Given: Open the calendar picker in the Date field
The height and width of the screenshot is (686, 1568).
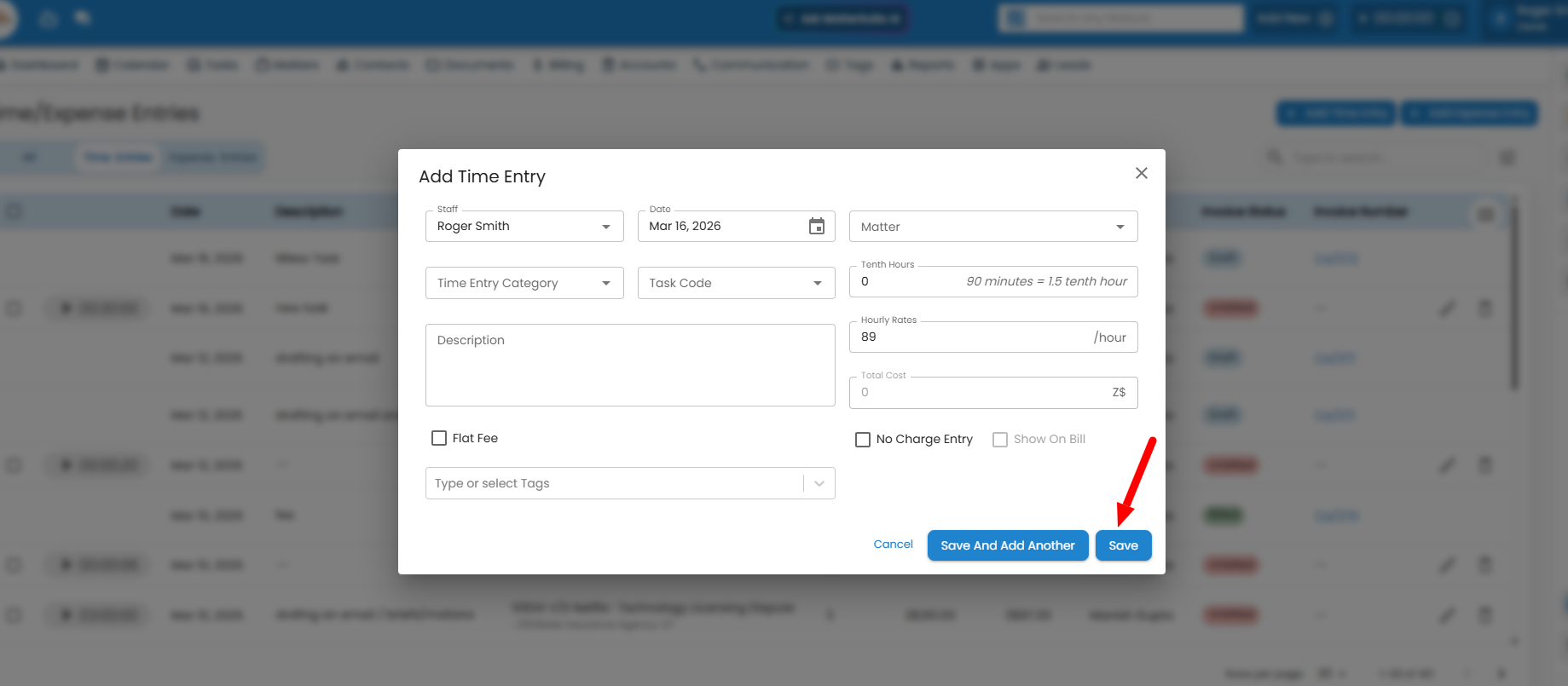Looking at the screenshot, I should (x=816, y=226).
